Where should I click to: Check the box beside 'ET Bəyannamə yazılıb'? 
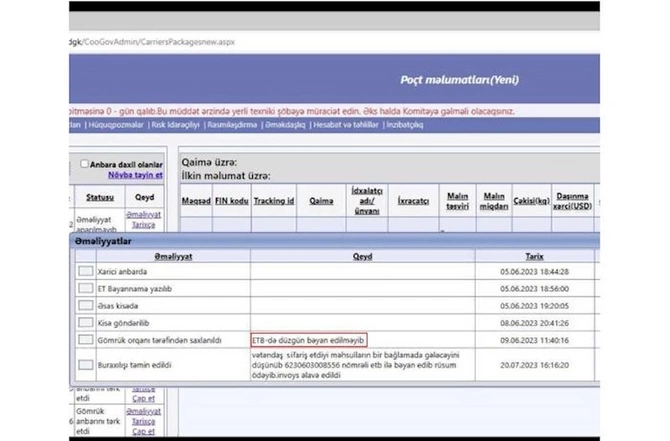(x=86, y=288)
